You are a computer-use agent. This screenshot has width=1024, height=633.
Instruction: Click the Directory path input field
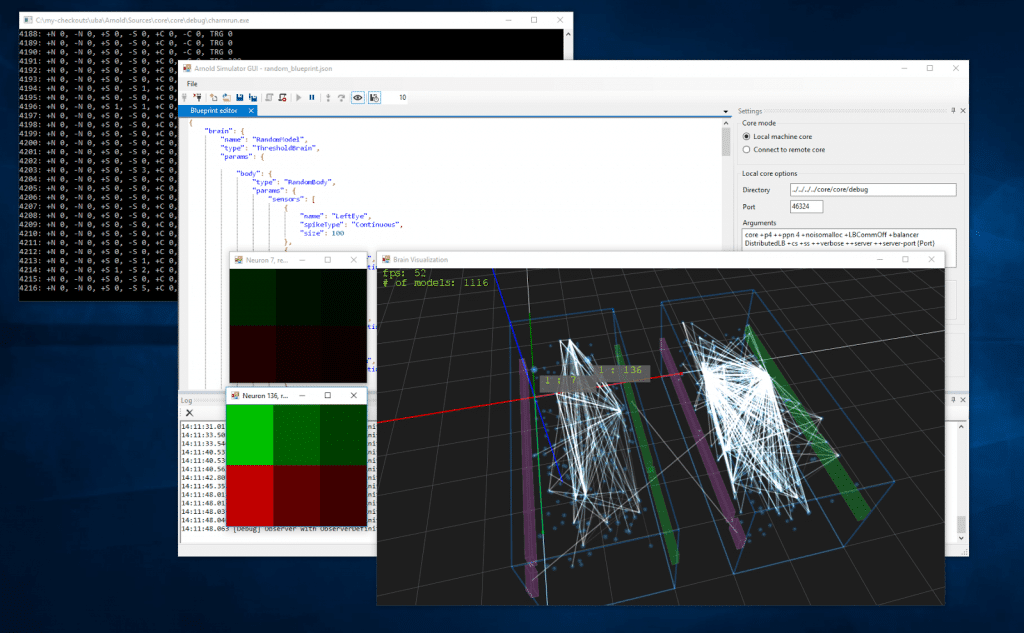pos(873,189)
